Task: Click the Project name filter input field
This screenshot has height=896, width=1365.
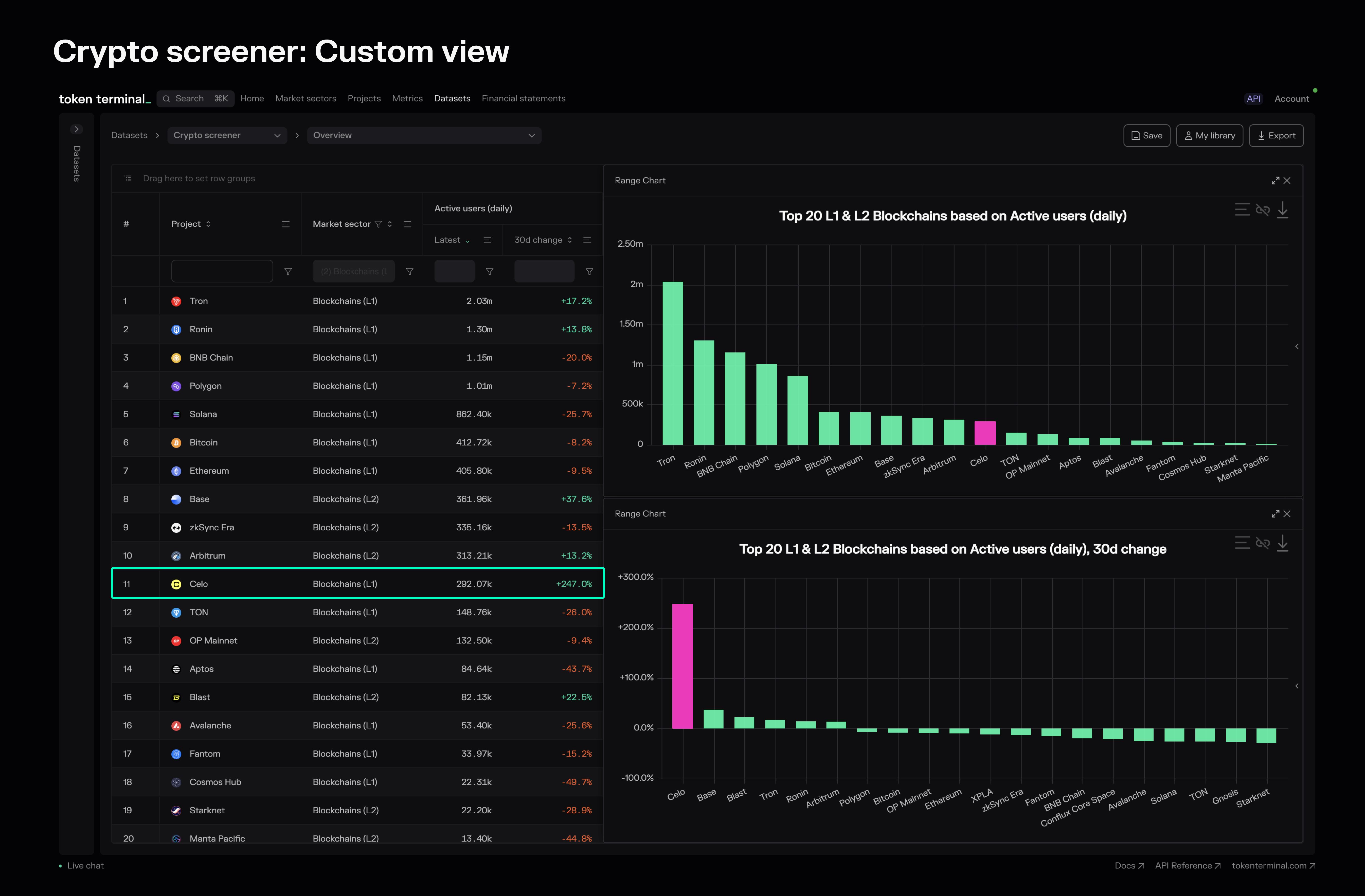Action: (222, 271)
